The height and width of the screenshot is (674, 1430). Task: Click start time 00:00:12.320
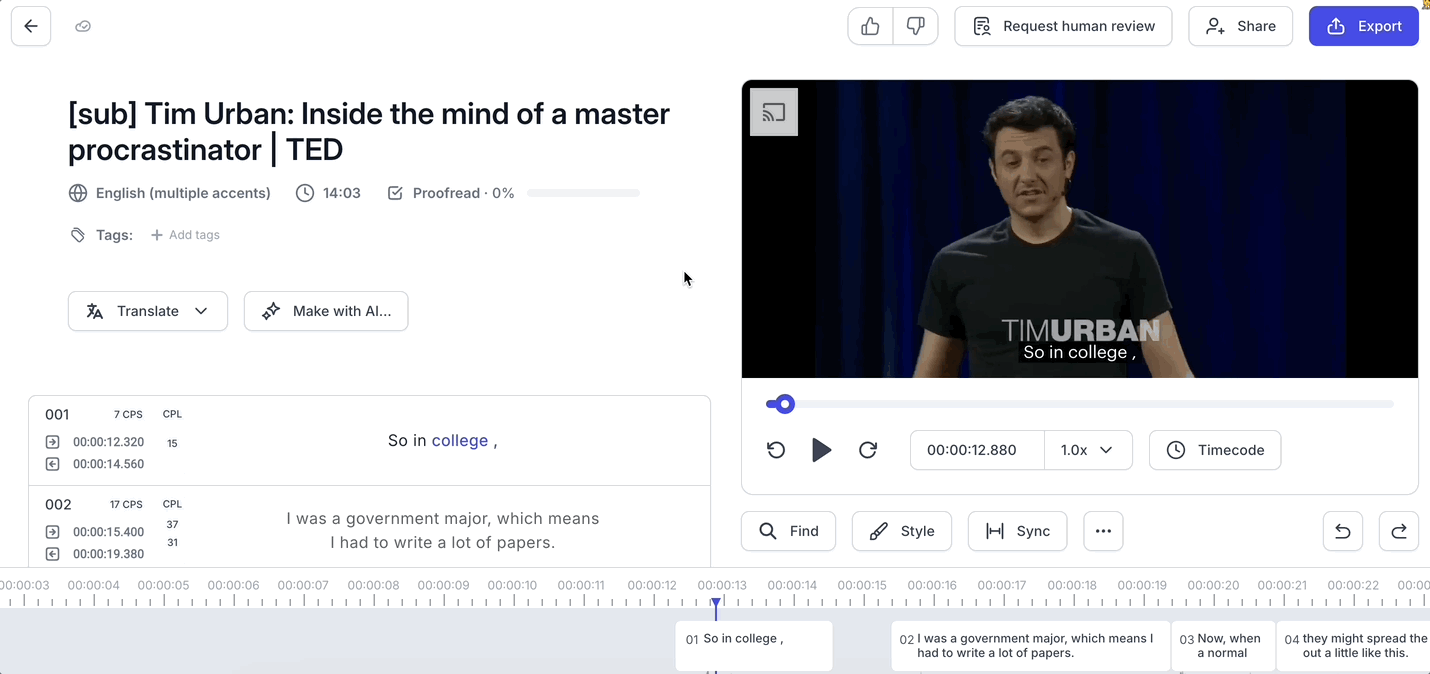[109, 442]
